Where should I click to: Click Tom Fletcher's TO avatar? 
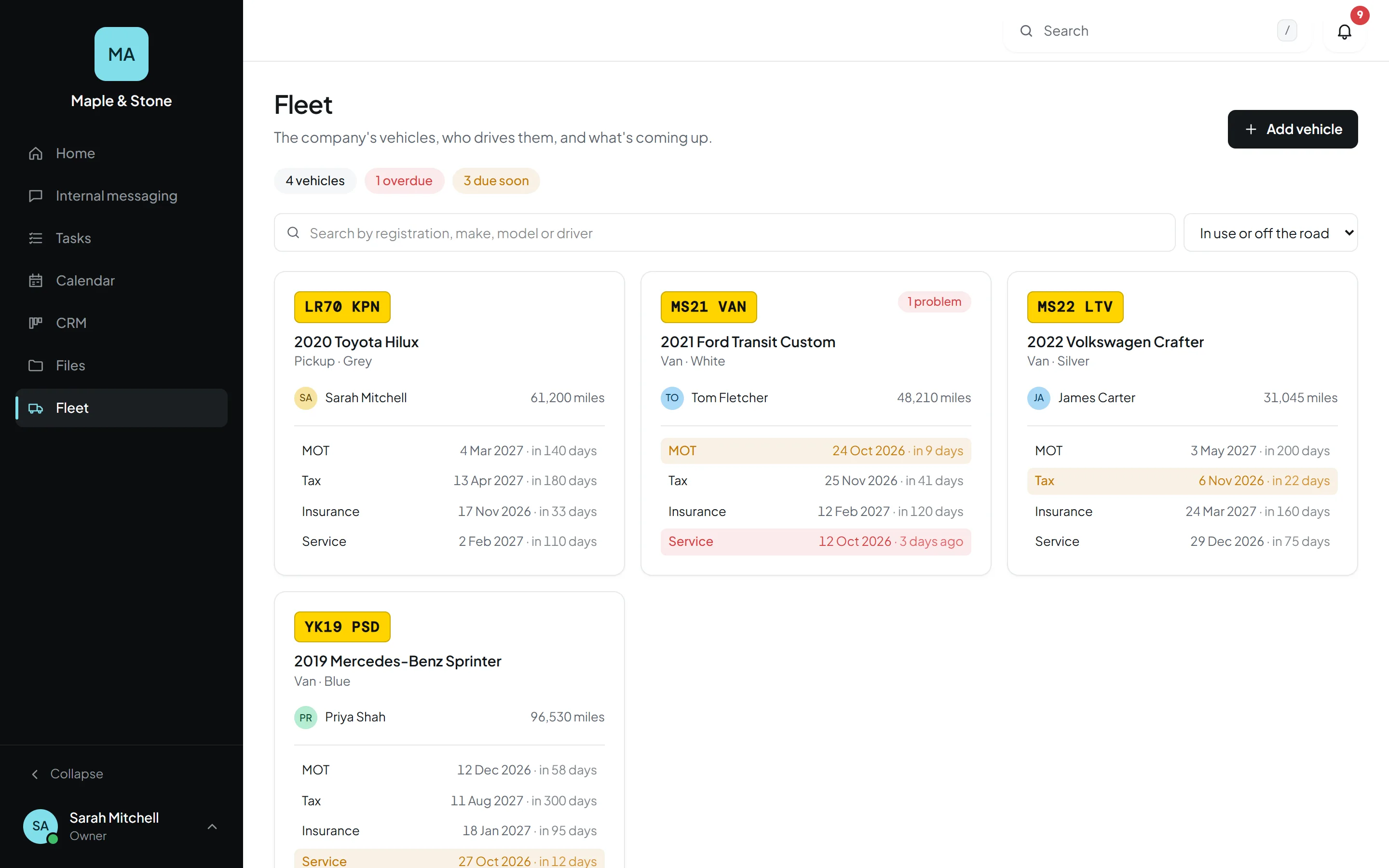(x=672, y=398)
